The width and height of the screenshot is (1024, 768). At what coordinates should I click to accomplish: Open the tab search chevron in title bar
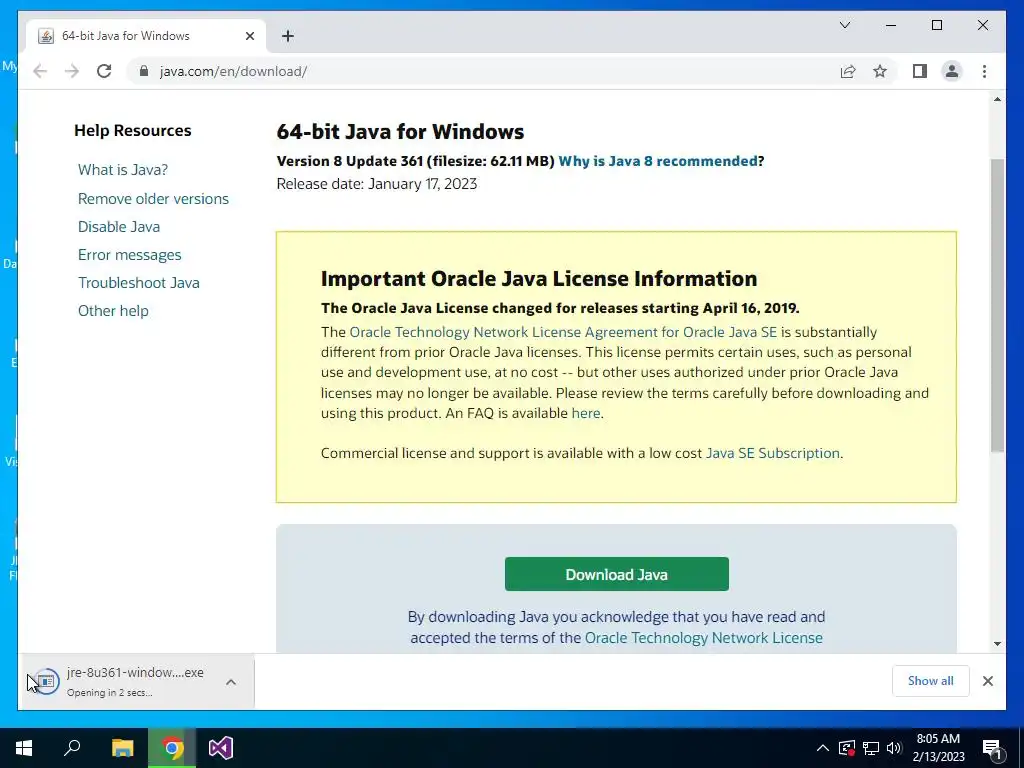point(844,25)
